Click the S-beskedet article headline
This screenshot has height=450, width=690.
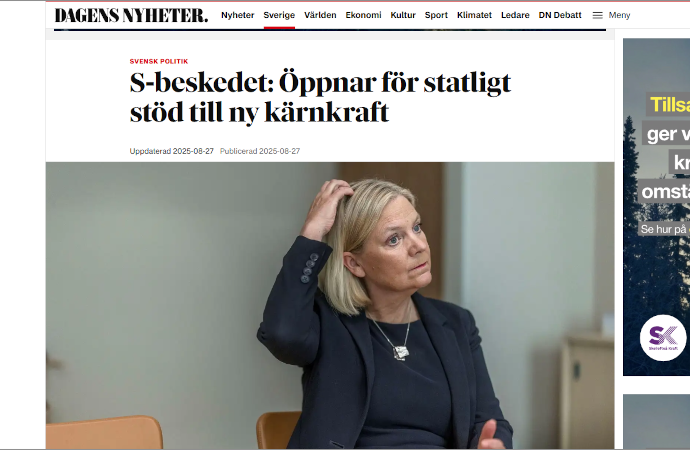point(320,97)
